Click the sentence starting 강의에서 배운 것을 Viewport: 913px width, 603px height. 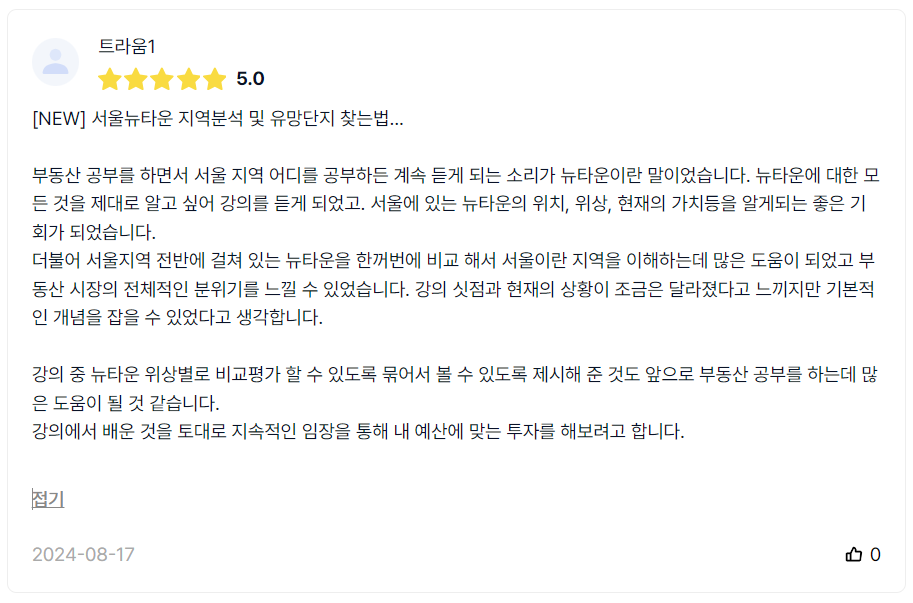pyautogui.click(x=358, y=431)
